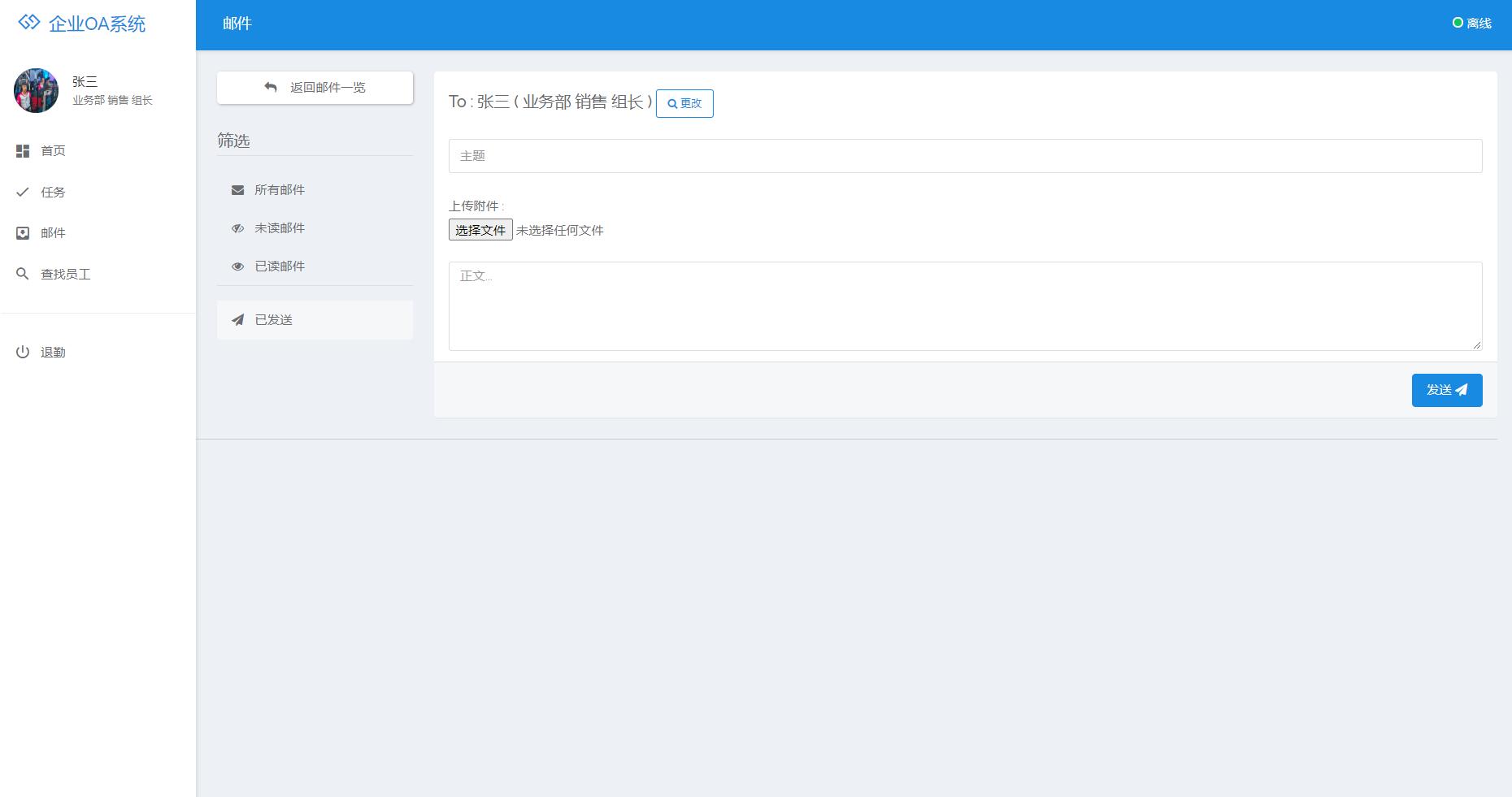Click the 筛选 section heading
Image resolution: width=1512 pixels, height=797 pixels.
[x=233, y=141]
